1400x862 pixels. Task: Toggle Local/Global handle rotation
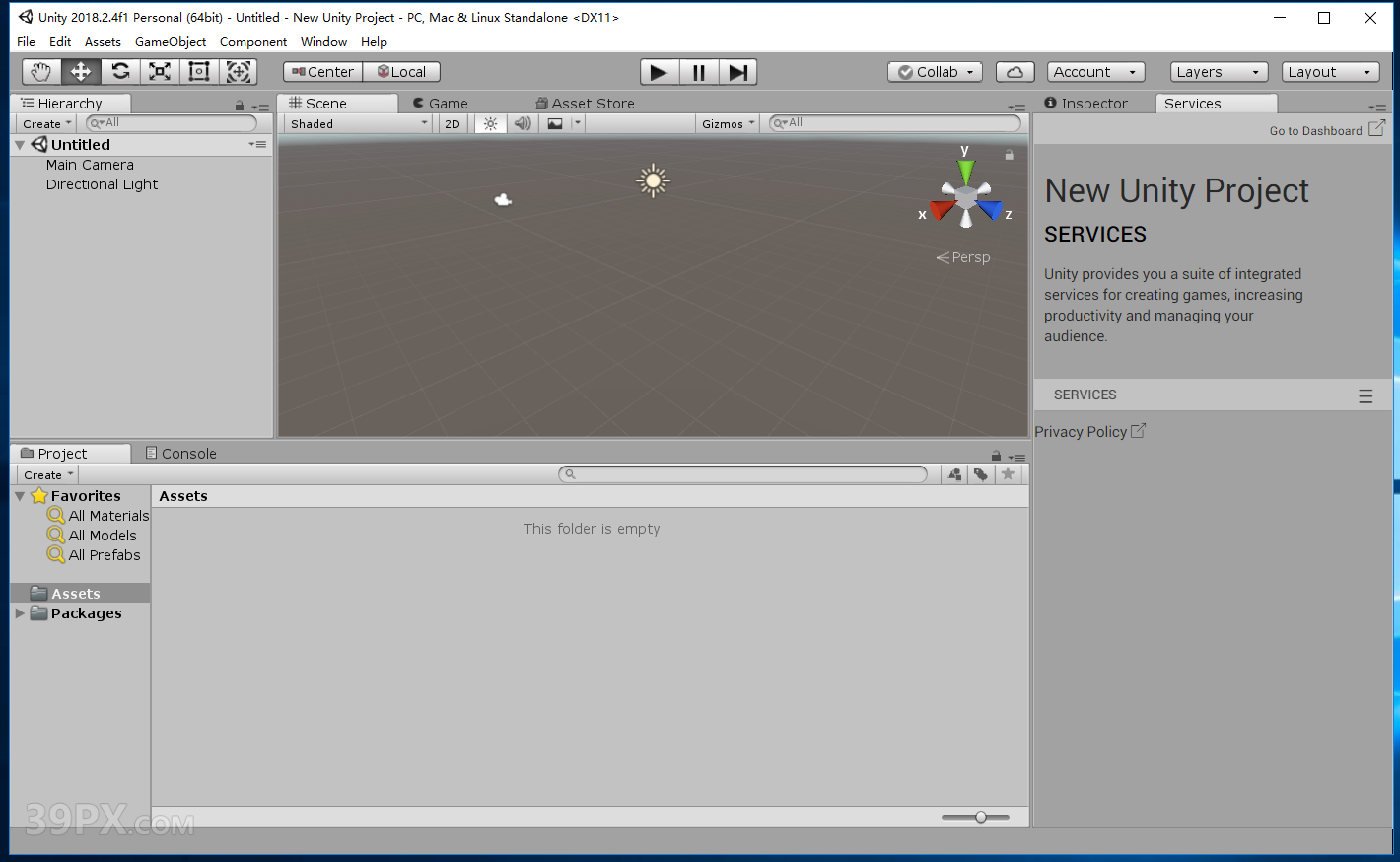point(401,72)
